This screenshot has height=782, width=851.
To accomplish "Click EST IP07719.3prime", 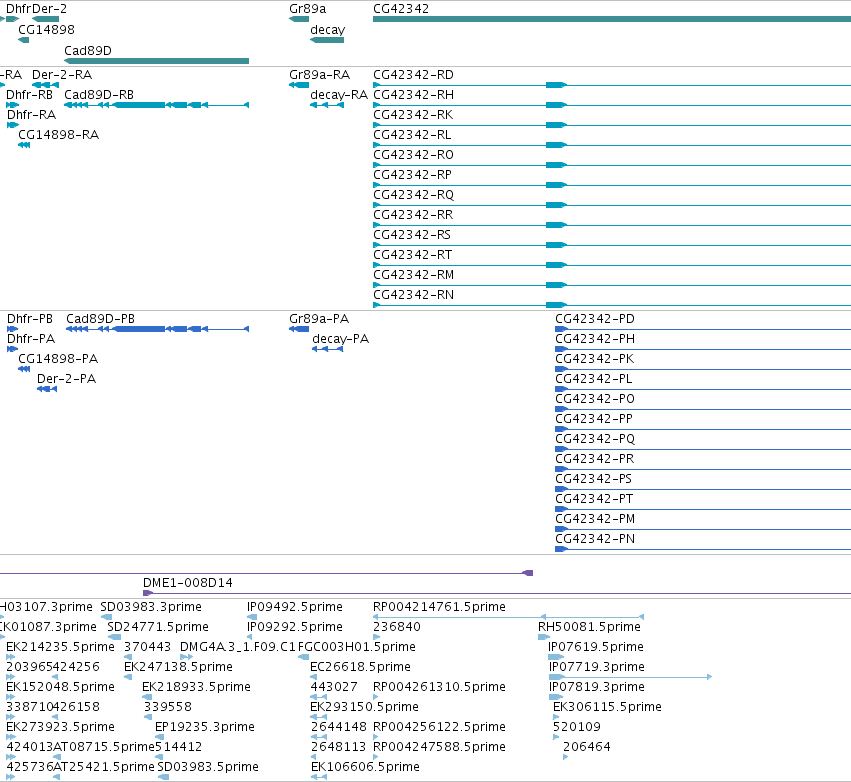I will (597, 667).
